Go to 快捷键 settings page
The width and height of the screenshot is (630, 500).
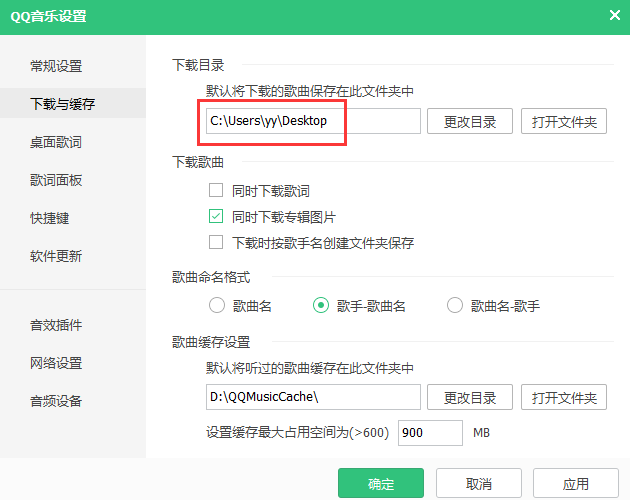pyautogui.click(x=49, y=218)
